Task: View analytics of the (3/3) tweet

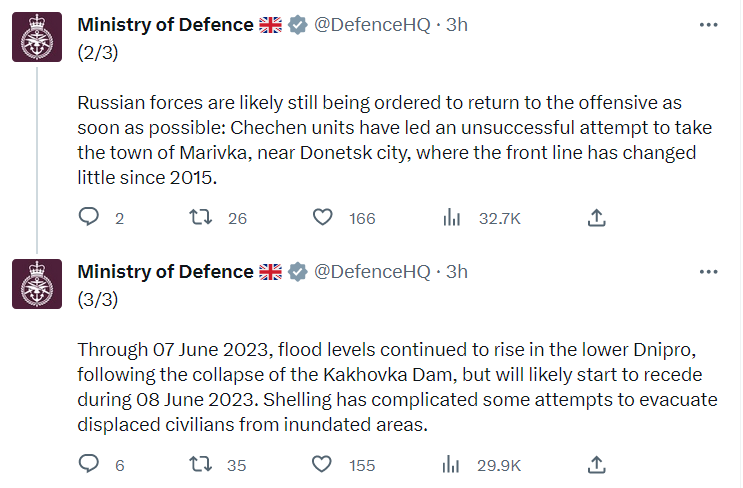Action: [451, 464]
